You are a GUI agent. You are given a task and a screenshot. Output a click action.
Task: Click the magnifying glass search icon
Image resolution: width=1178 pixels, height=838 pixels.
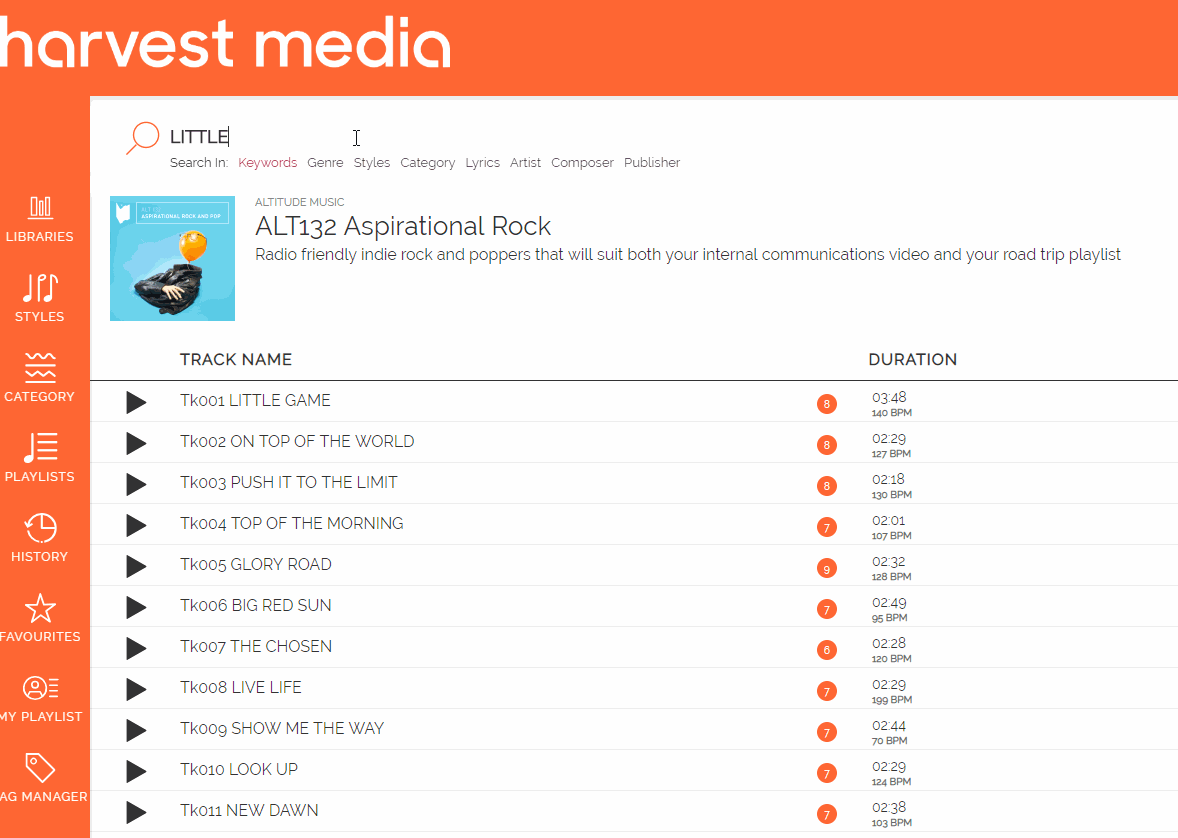click(x=143, y=138)
